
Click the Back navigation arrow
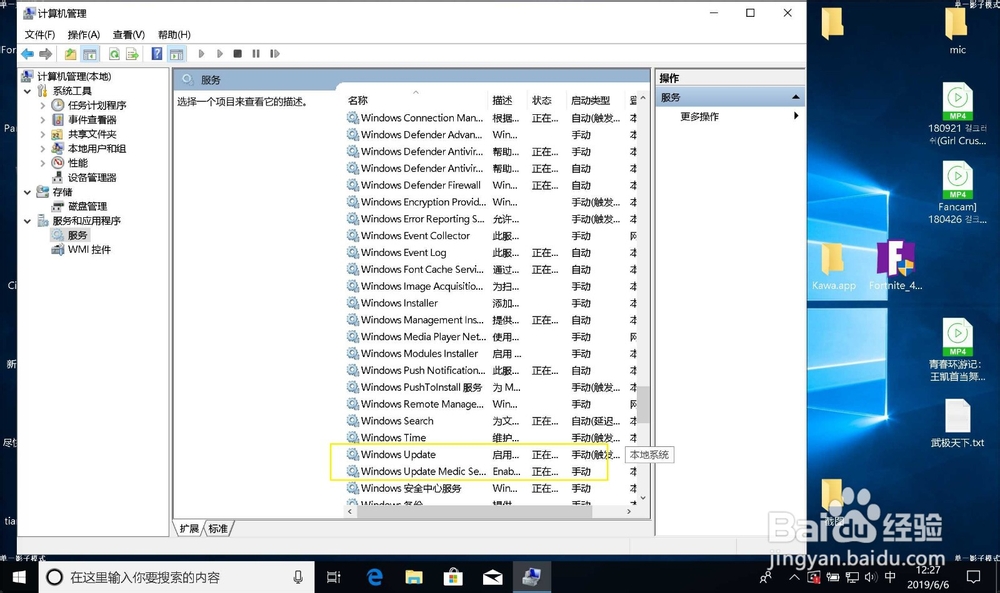(x=27, y=55)
